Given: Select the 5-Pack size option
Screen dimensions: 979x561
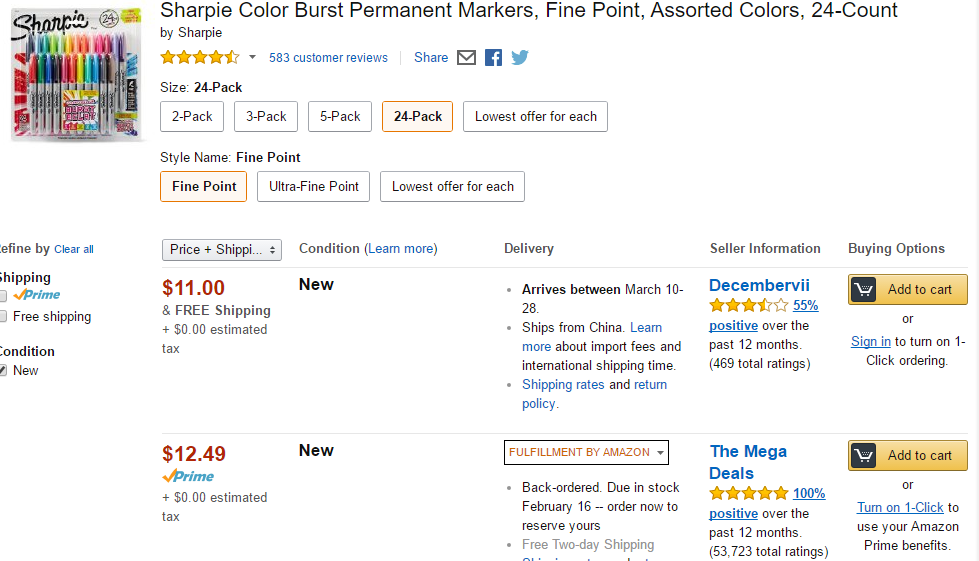Looking at the screenshot, I should [340, 117].
